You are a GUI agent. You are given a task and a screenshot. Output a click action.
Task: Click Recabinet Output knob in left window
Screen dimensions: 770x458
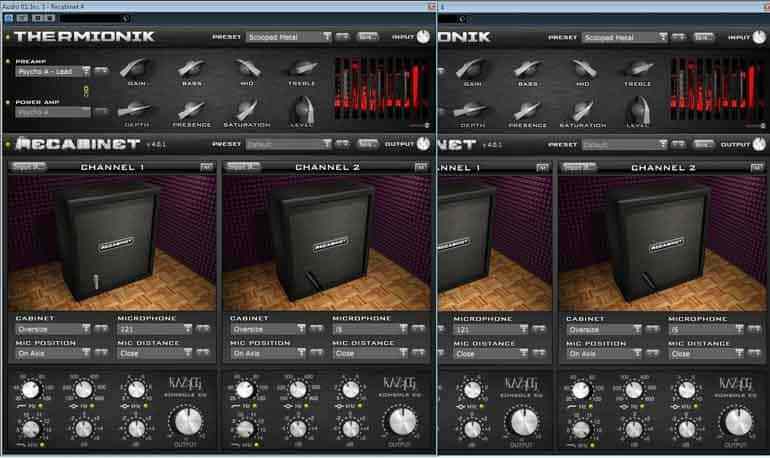pyautogui.click(x=423, y=144)
